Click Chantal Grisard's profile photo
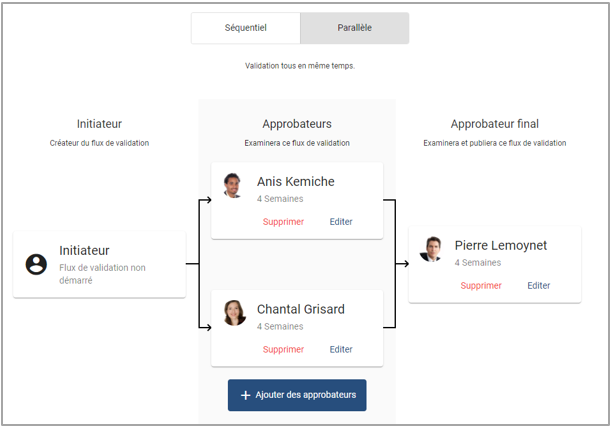 [x=234, y=313]
